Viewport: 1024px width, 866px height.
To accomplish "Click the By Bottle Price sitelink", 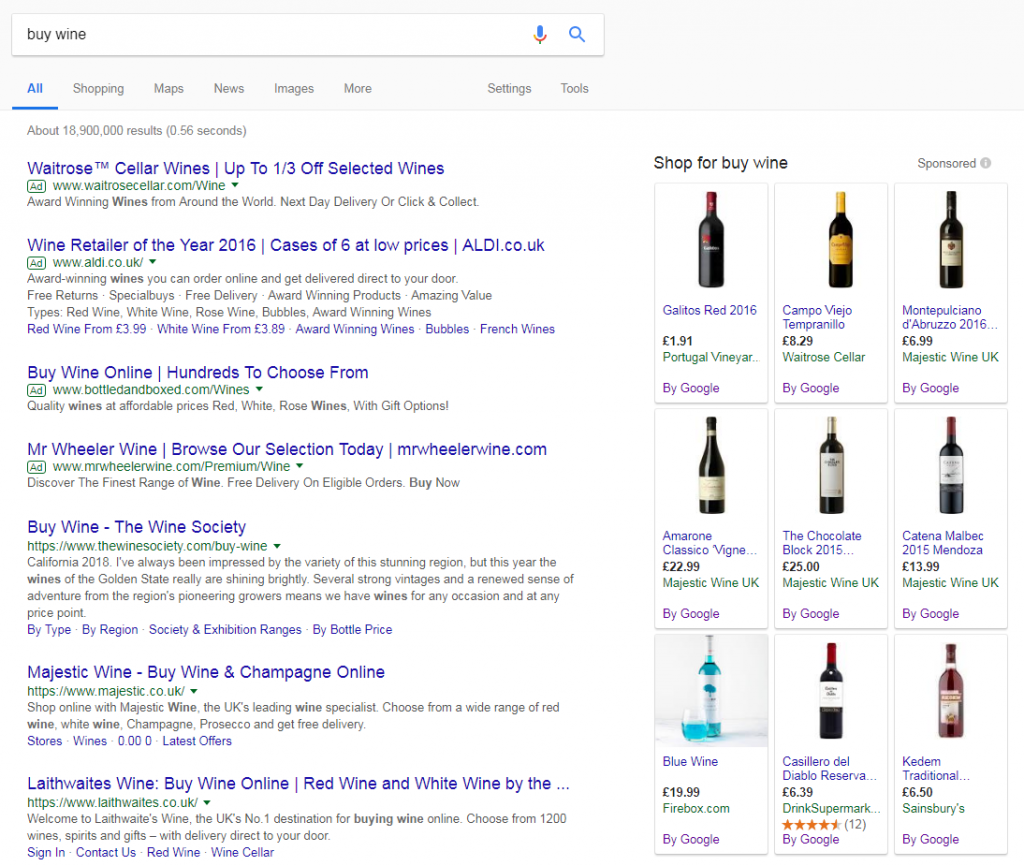I will 352,630.
